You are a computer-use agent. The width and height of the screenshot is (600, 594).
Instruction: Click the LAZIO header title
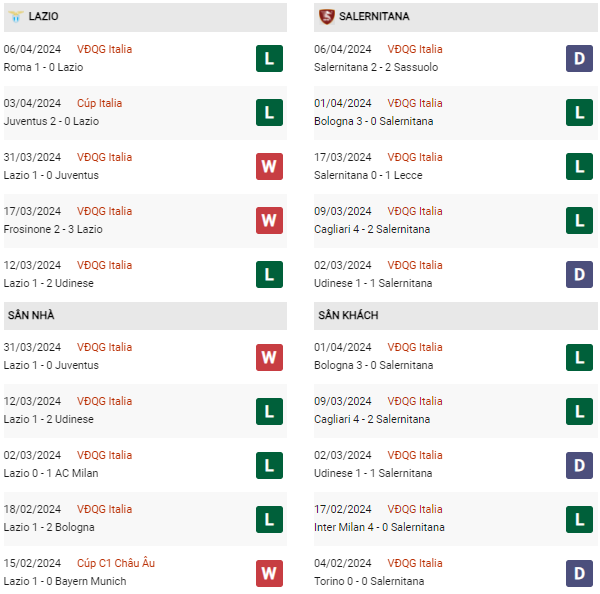43,17
